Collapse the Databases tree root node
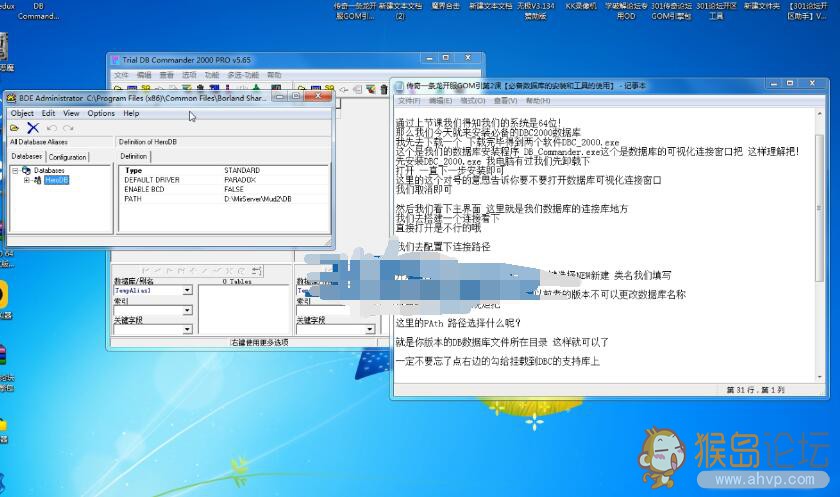Image resolution: width=840 pixels, height=497 pixels. [16, 170]
